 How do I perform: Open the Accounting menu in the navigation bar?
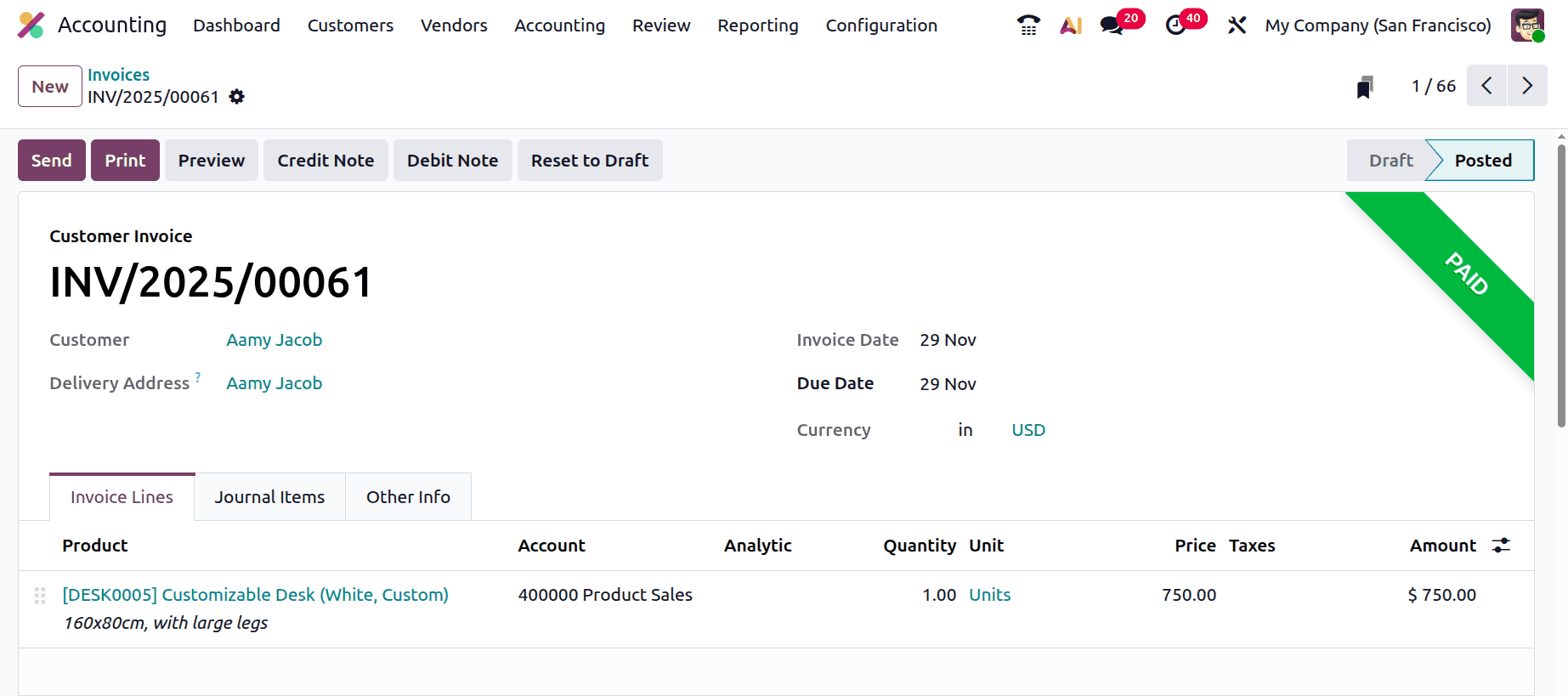[x=559, y=25]
